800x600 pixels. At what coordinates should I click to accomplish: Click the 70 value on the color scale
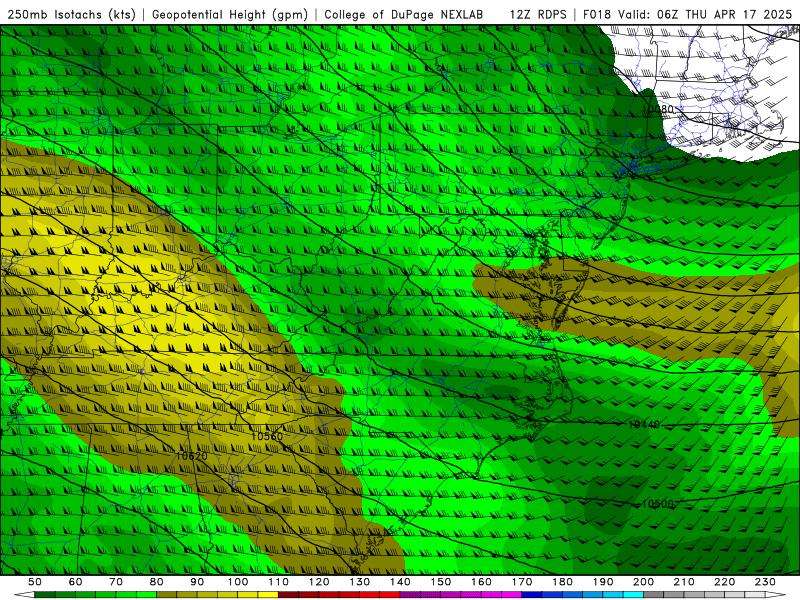tap(116, 582)
